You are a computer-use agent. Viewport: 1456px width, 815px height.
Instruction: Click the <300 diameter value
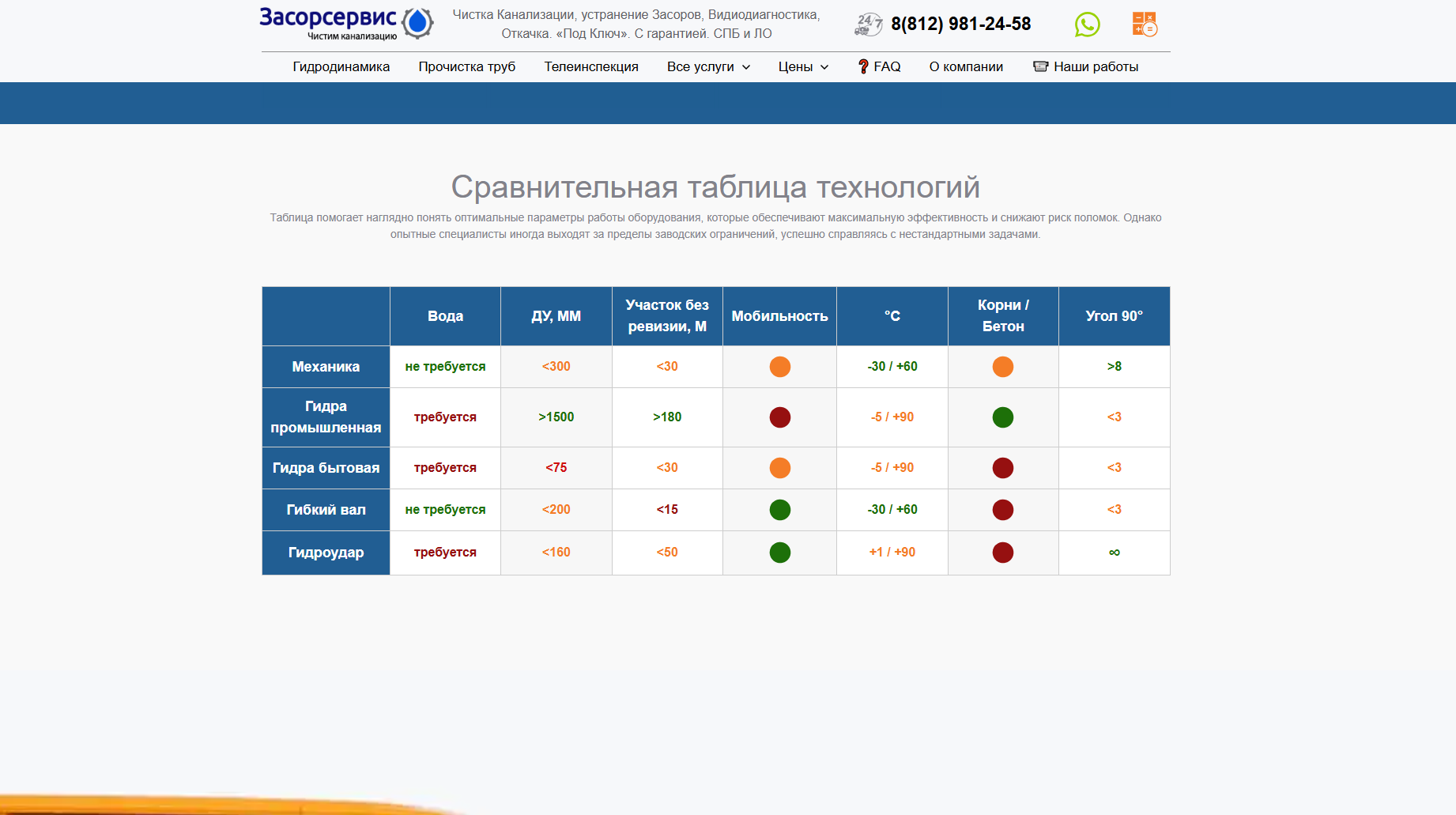point(556,367)
